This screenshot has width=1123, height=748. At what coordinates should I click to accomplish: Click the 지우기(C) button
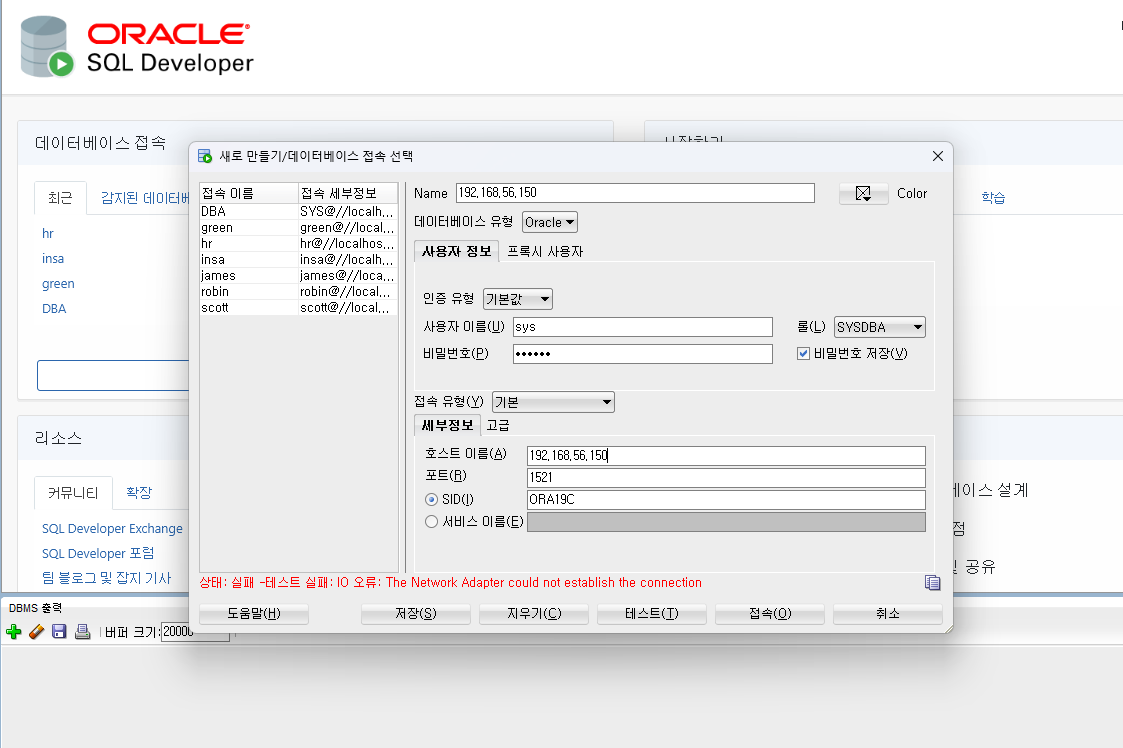coord(534,614)
